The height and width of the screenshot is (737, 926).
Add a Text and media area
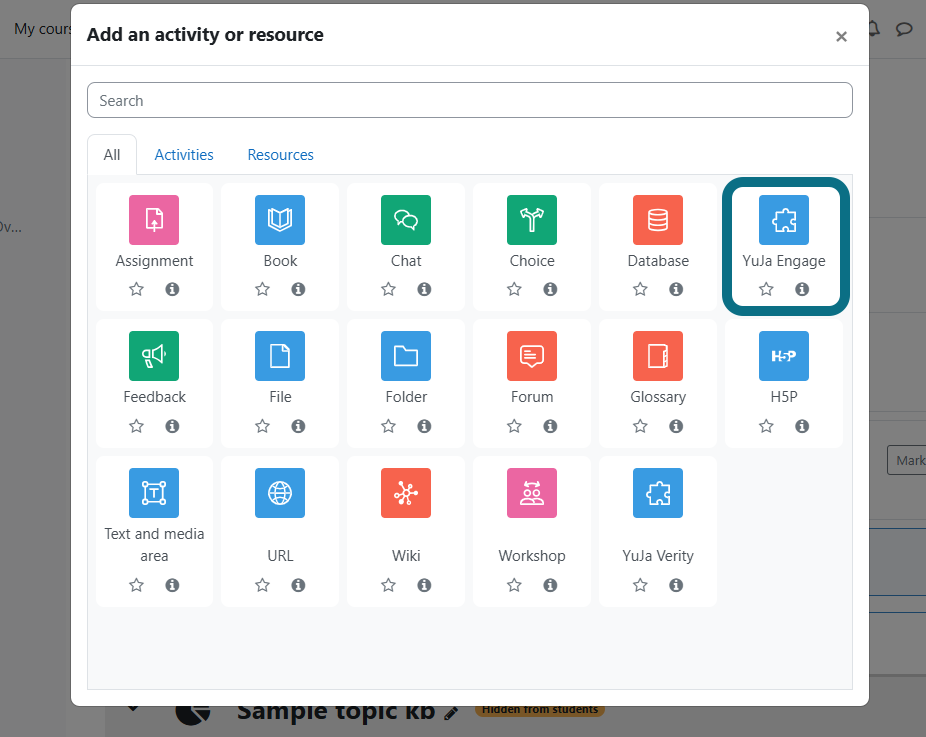pyautogui.click(x=154, y=493)
